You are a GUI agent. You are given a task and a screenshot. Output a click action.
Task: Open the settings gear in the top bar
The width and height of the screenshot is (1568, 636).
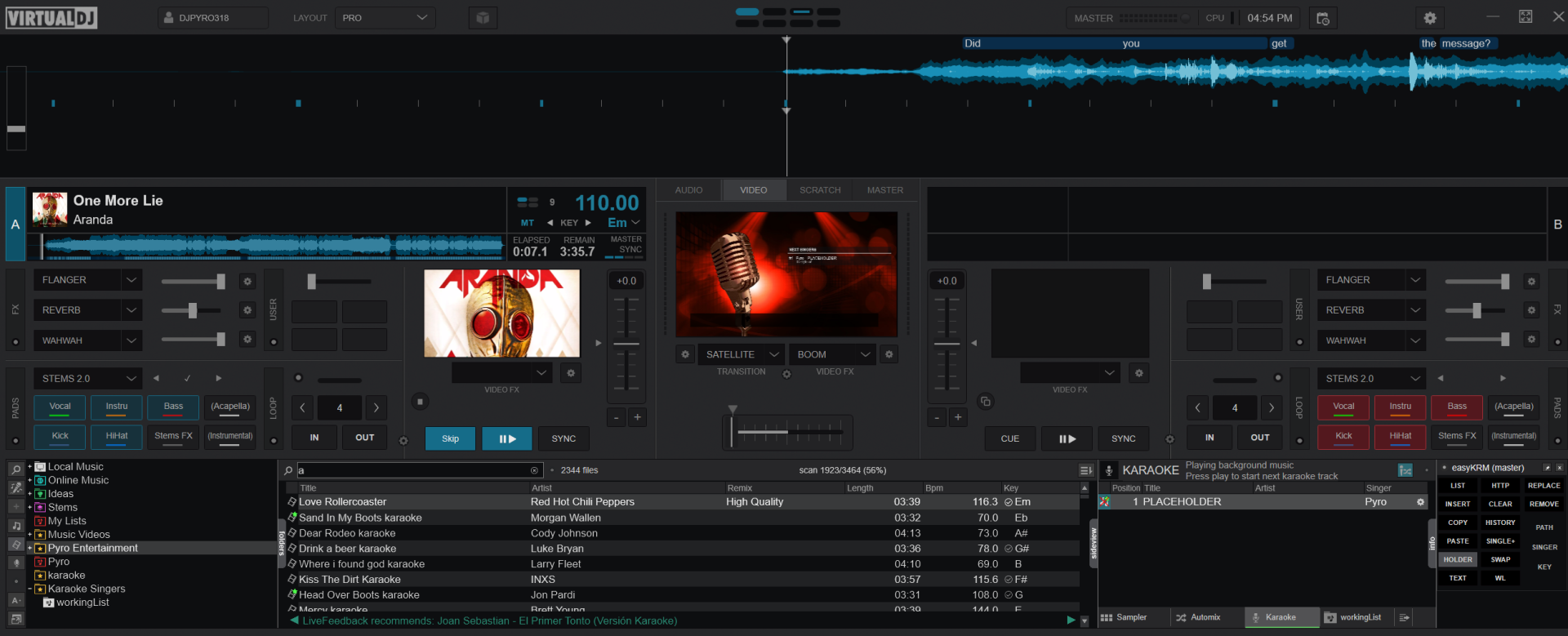click(1429, 18)
